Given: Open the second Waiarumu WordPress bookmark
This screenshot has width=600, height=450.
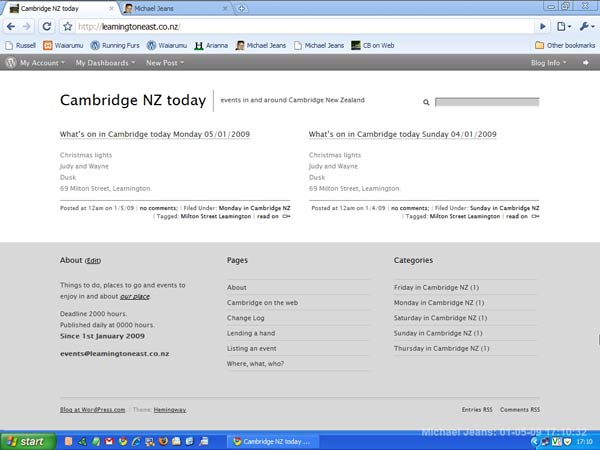Looking at the screenshot, I should pos(167,46).
